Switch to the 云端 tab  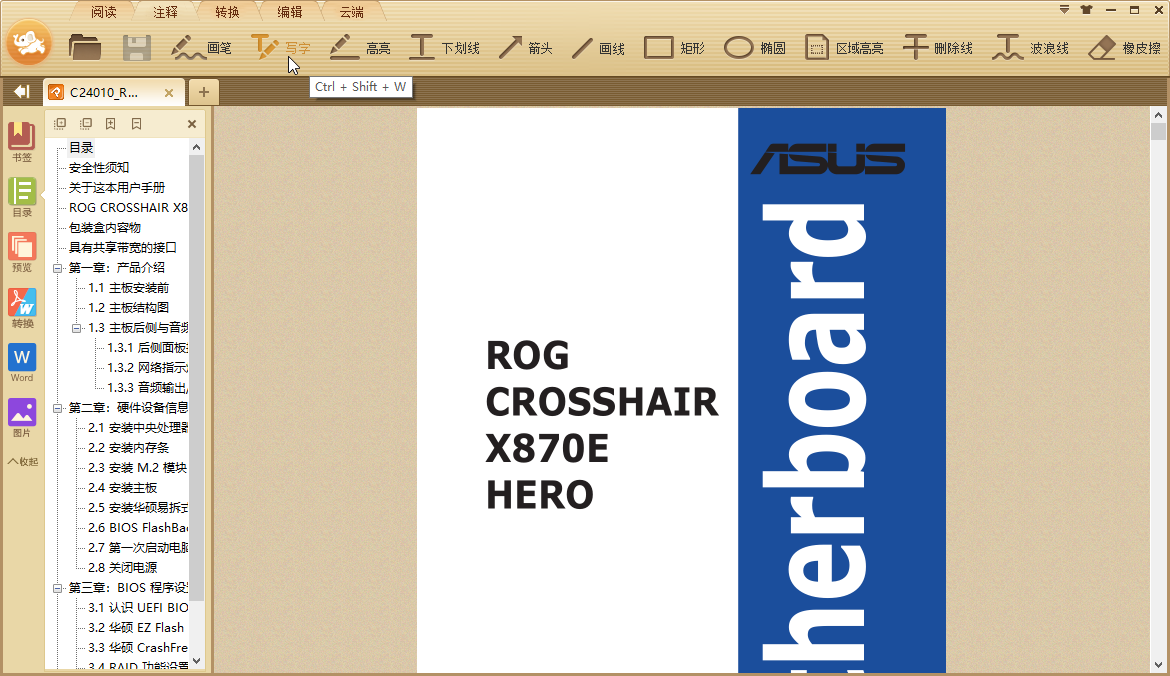click(351, 12)
